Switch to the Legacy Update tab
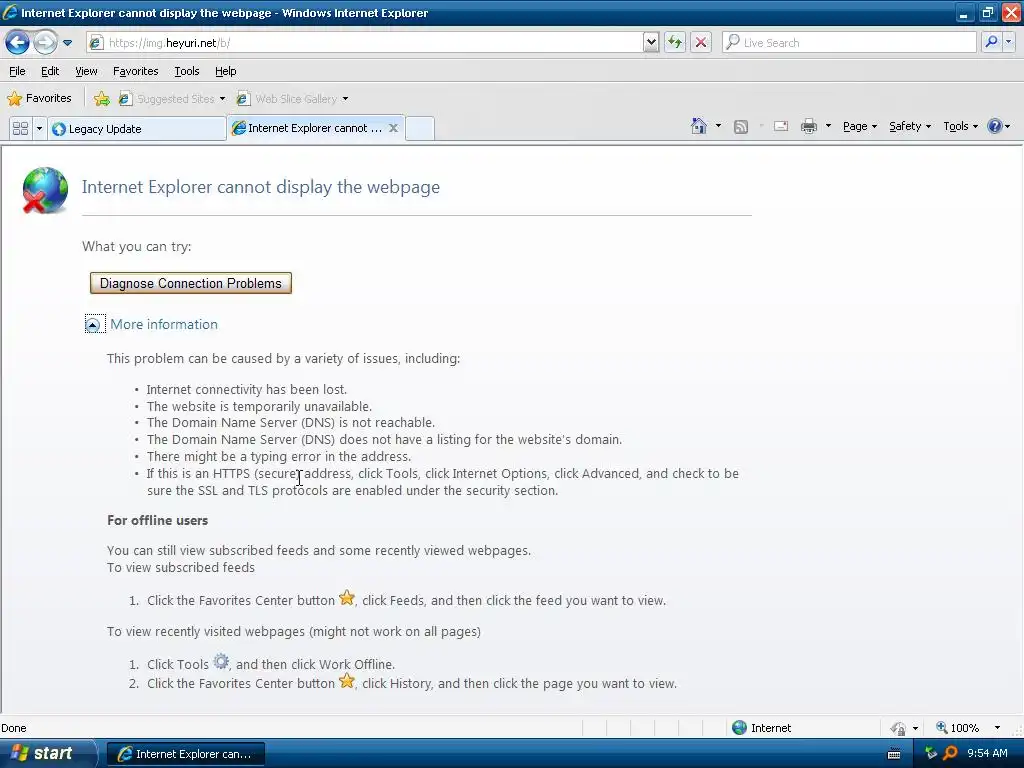Image resolution: width=1024 pixels, height=768 pixels. coord(137,129)
